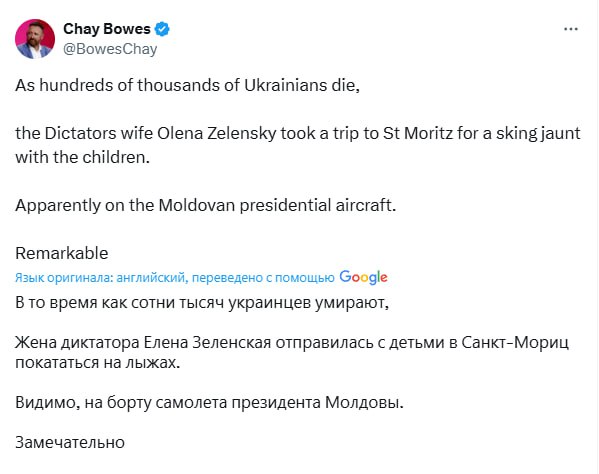Click the words 'переведено с помощью' in translation notice
The width and height of the screenshot is (599, 474).
(263, 278)
